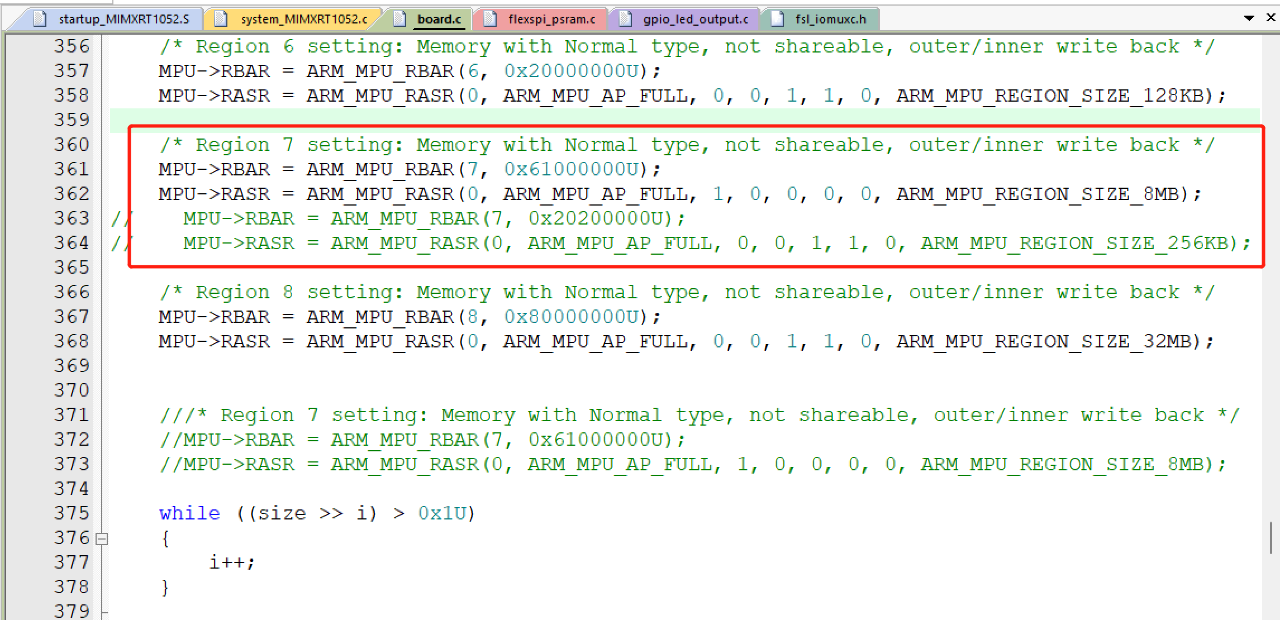Click the file icon on system_MIMXRT1052.c tab

tap(222, 19)
